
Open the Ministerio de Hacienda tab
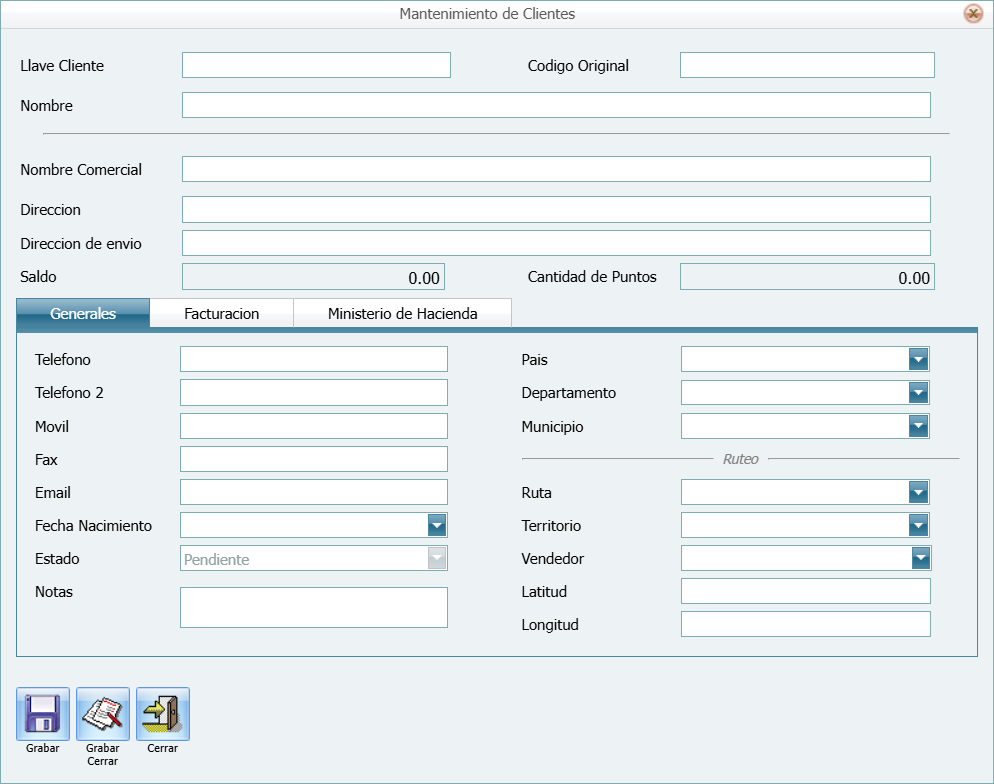coord(402,314)
